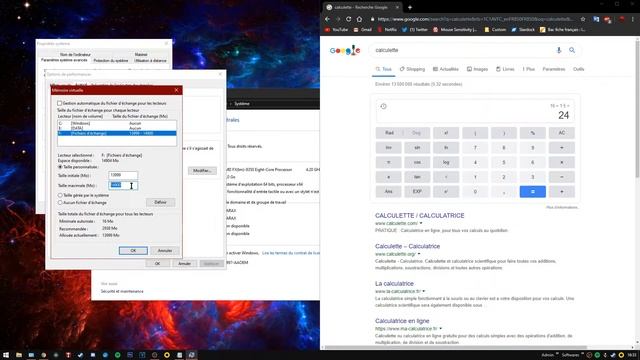
Task: Click the Chrome back arrow
Action: tap(327, 19)
